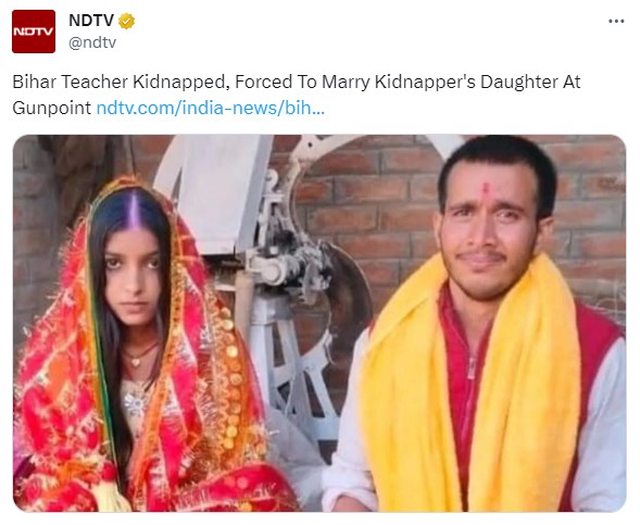The height and width of the screenshot is (525, 640).
Task: Follow the ndtv.com/india-news article link
Action: 210,107
